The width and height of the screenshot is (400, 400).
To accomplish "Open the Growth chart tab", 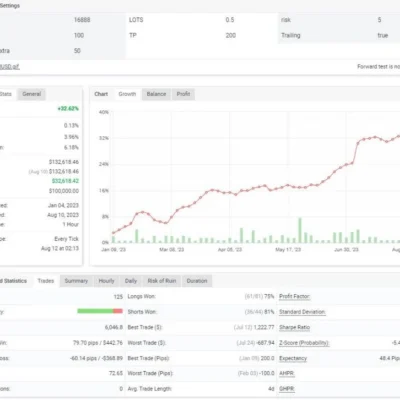I will tap(127, 94).
